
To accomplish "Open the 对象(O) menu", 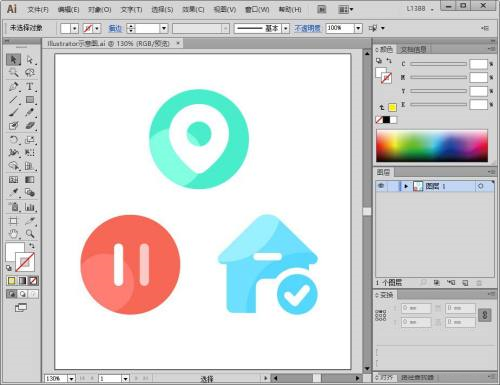I will tap(100, 10).
